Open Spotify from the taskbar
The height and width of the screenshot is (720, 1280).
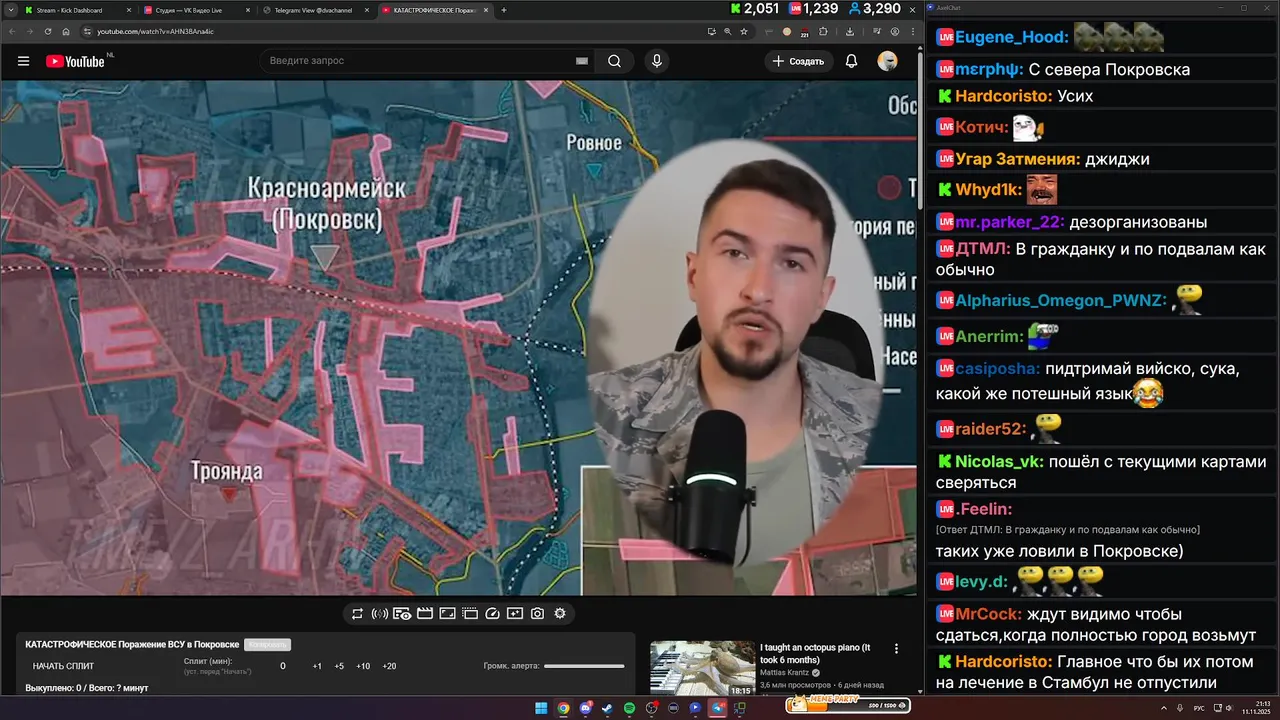pos(629,708)
